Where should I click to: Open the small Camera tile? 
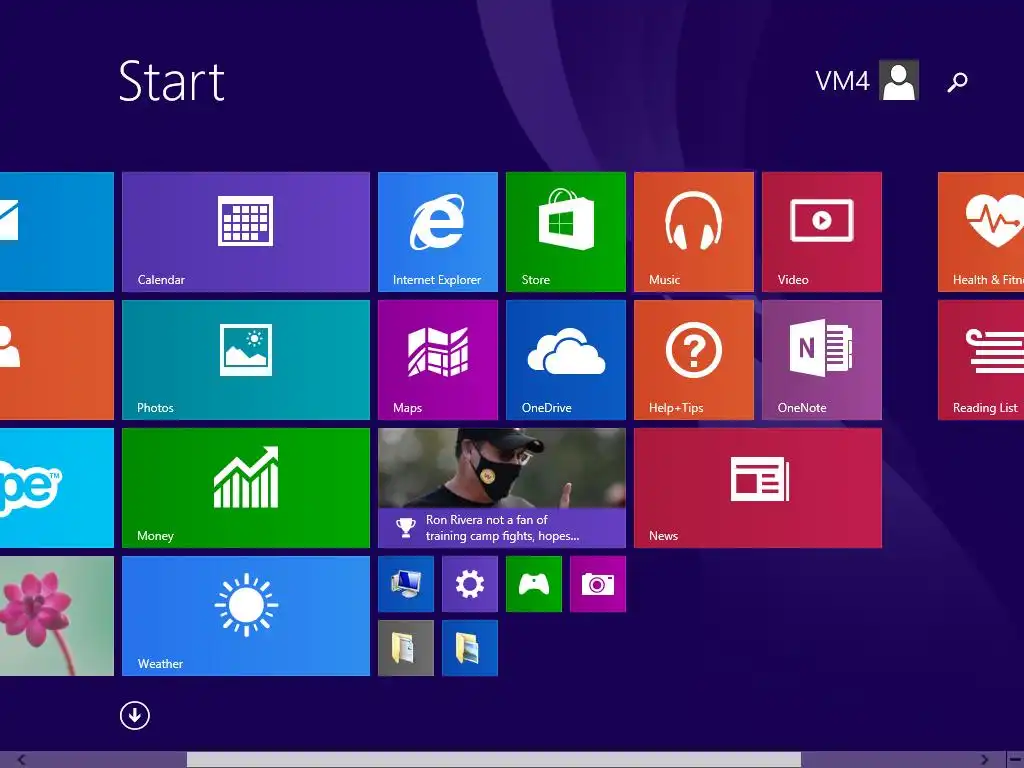click(x=598, y=584)
